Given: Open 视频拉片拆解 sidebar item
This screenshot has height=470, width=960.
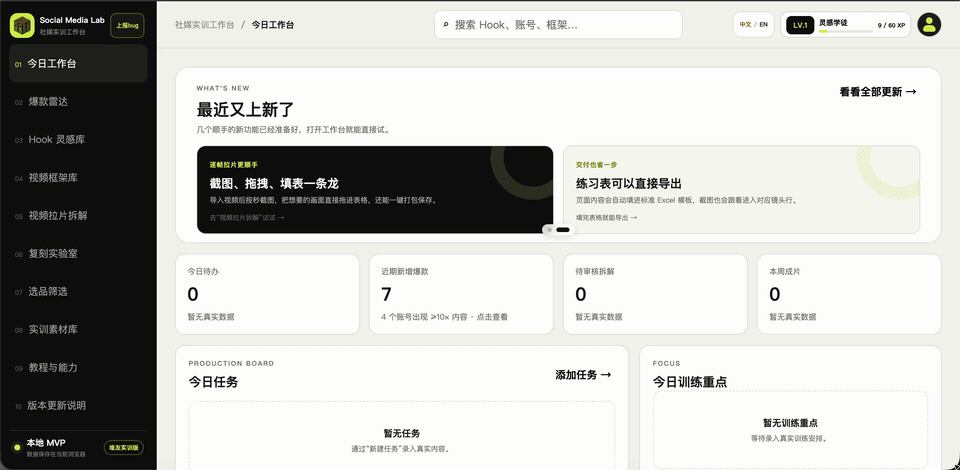Looking at the screenshot, I should coord(78,215).
